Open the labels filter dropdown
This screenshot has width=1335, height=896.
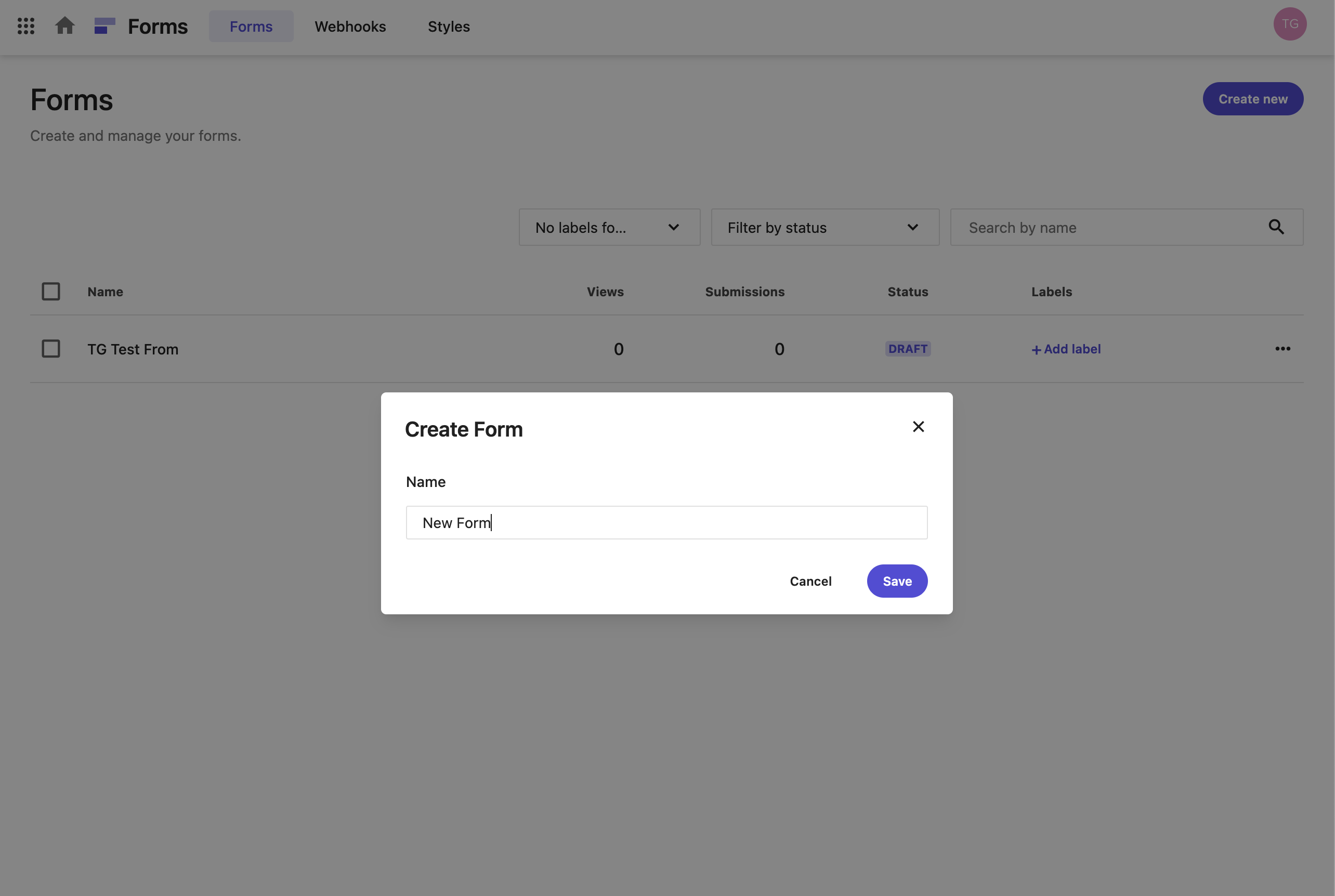[609, 227]
